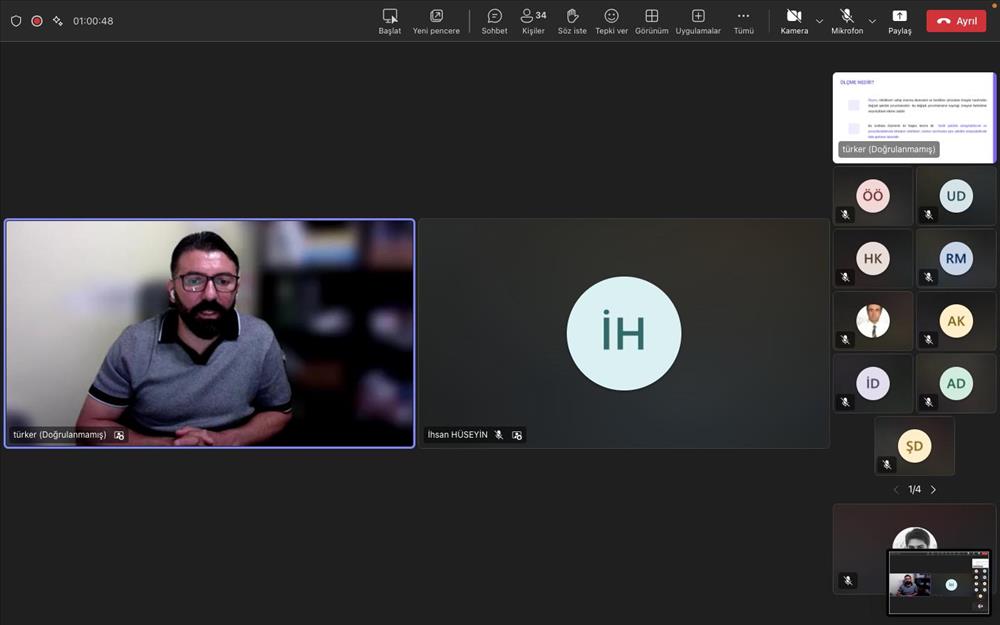Click icon beside türker (Doğrulanmamış) name
1000x625 pixels.
[119, 435]
